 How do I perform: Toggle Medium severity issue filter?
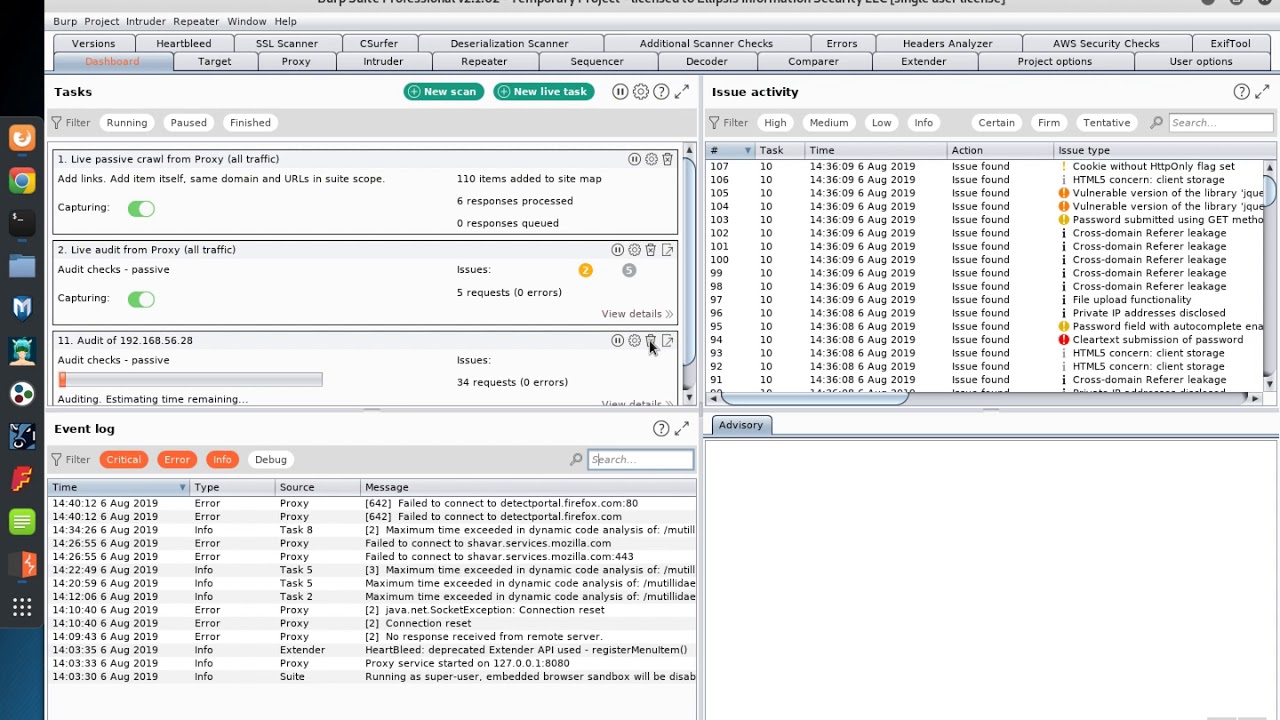coord(828,123)
